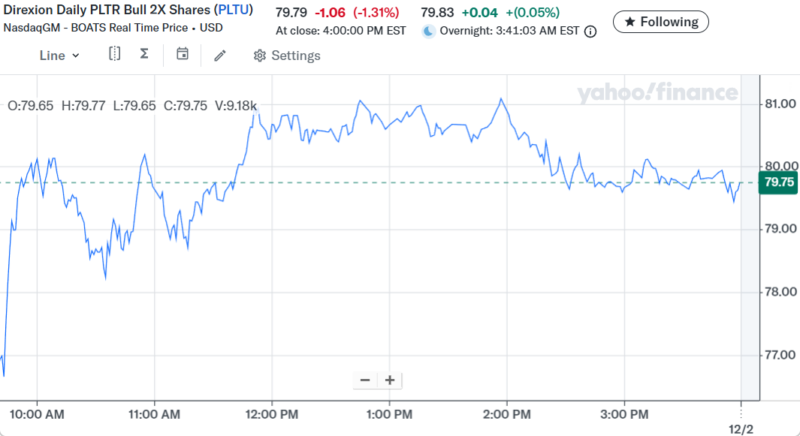Open chart Settings
Image resolution: width=800 pixels, height=436 pixels.
point(287,56)
